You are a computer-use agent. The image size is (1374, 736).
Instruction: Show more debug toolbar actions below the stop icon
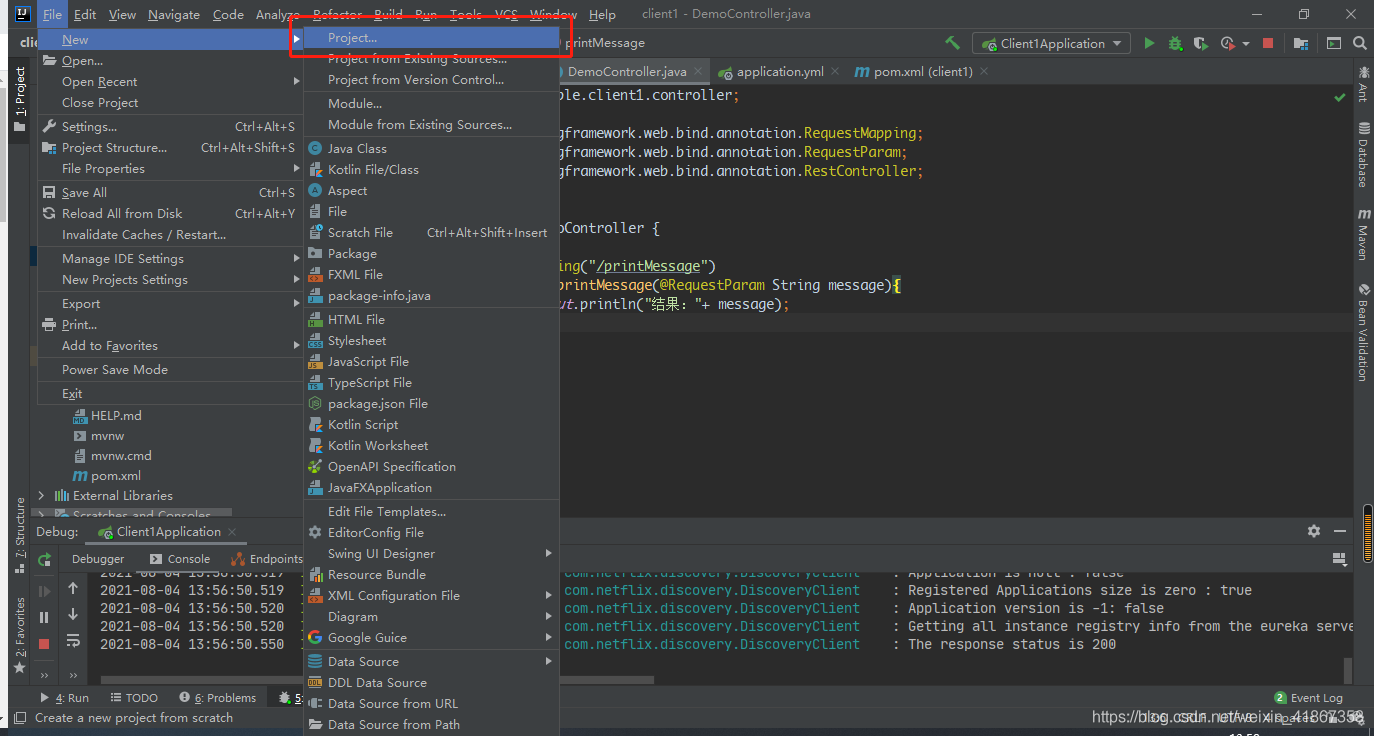[44, 675]
